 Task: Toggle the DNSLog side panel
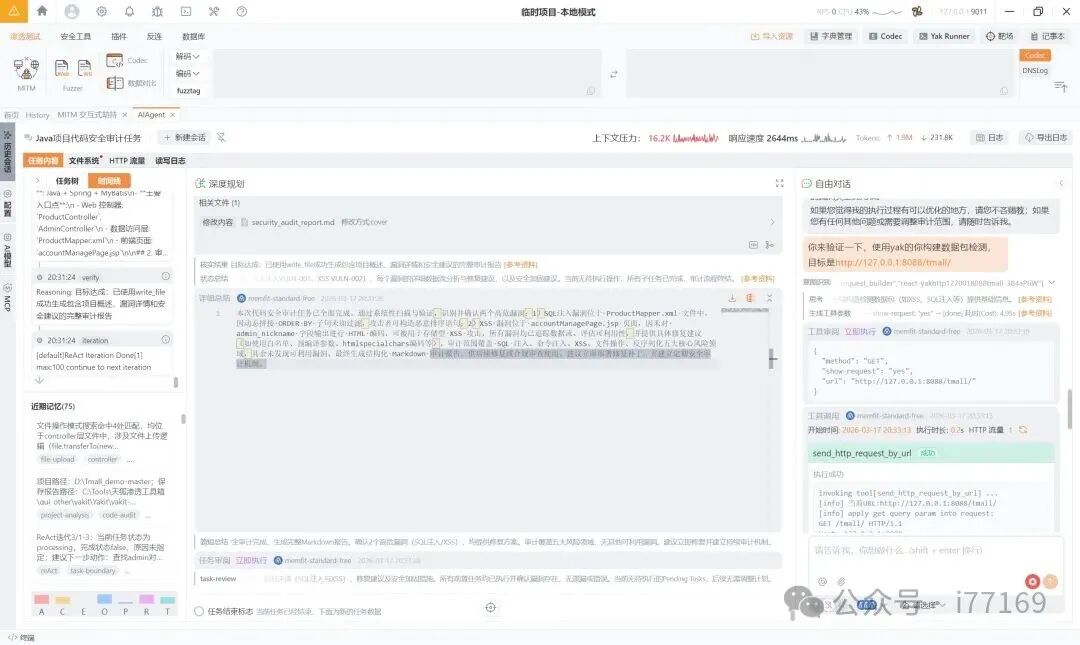[x=1035, y=70]
